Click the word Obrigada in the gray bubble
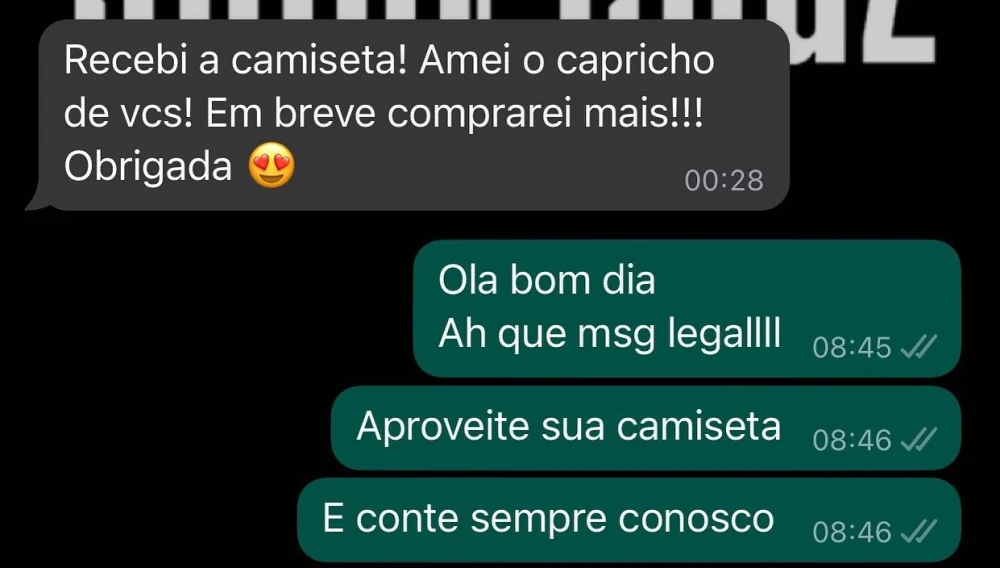The height and width of the screenshot is (568, 1000). (x=148, y=167)
